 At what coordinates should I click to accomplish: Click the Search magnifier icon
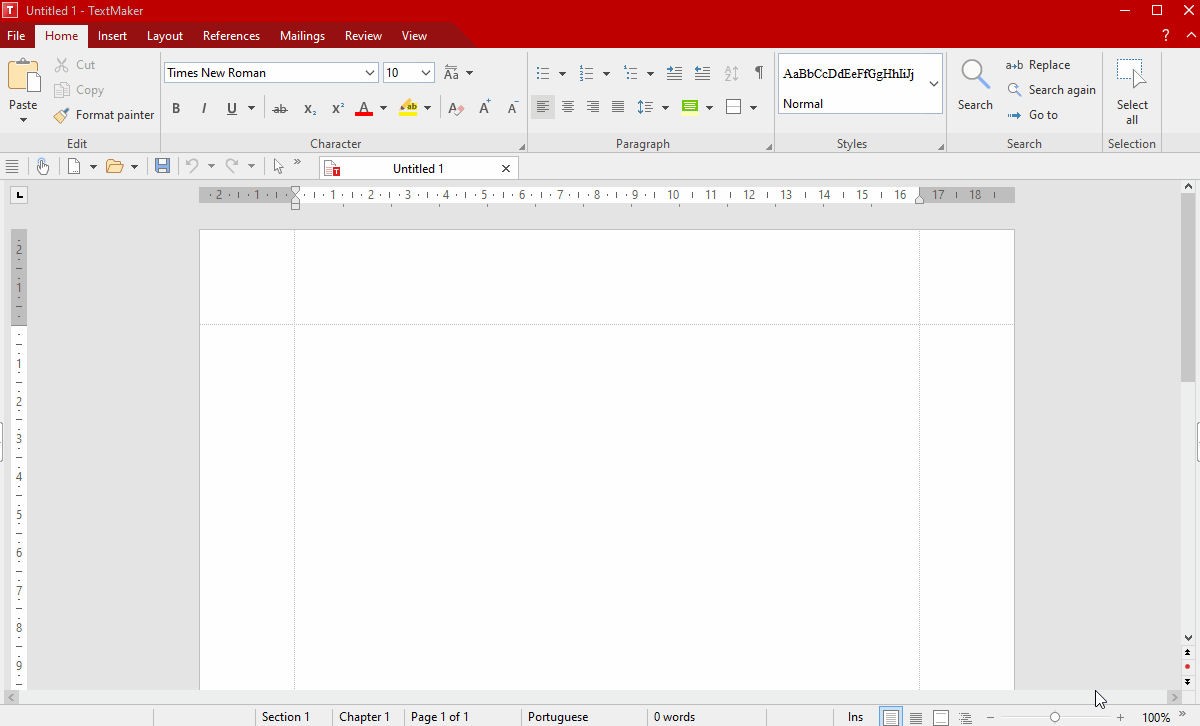click(x=974, y=74)
